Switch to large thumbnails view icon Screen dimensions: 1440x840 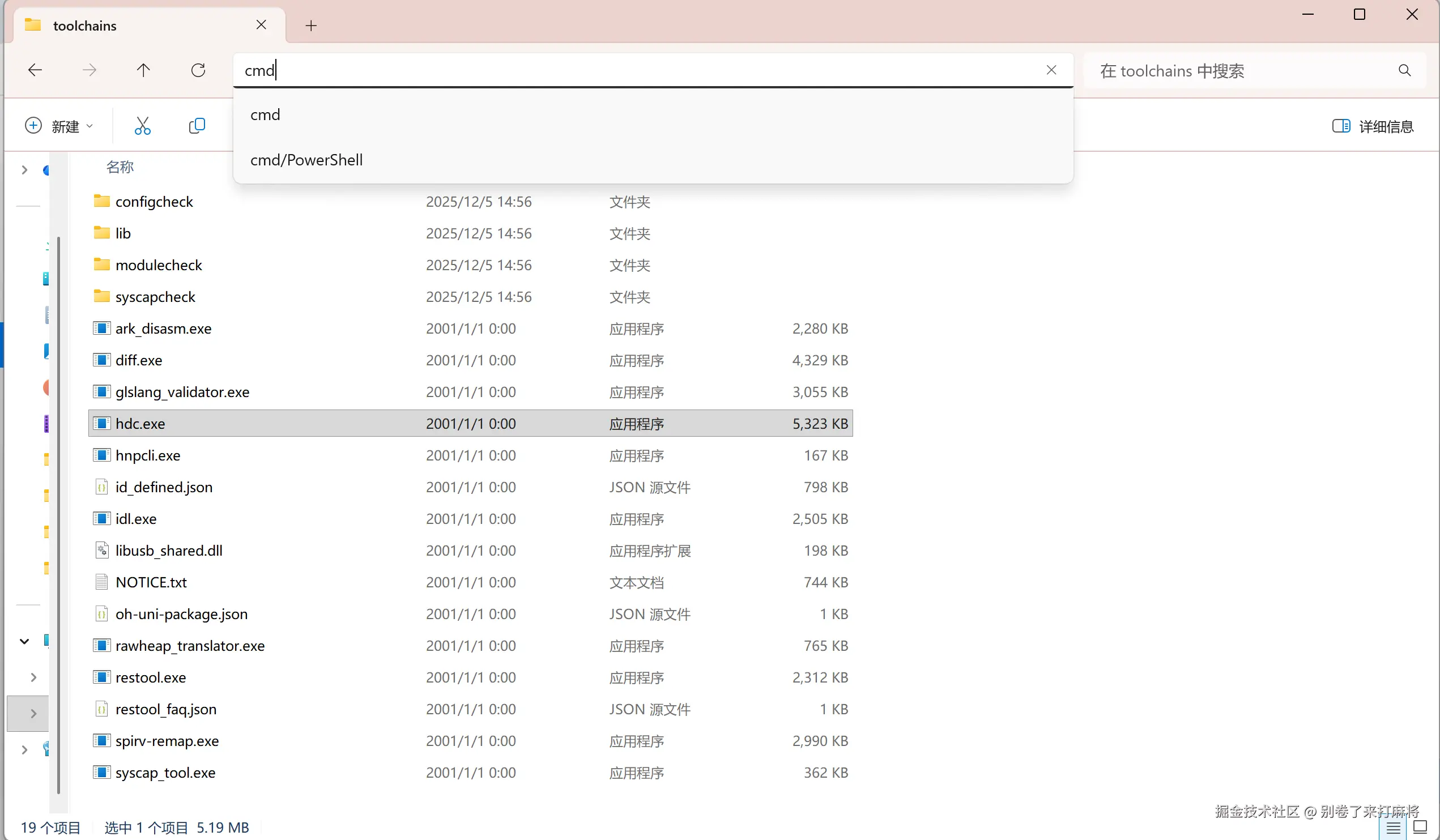[1420, 827]
